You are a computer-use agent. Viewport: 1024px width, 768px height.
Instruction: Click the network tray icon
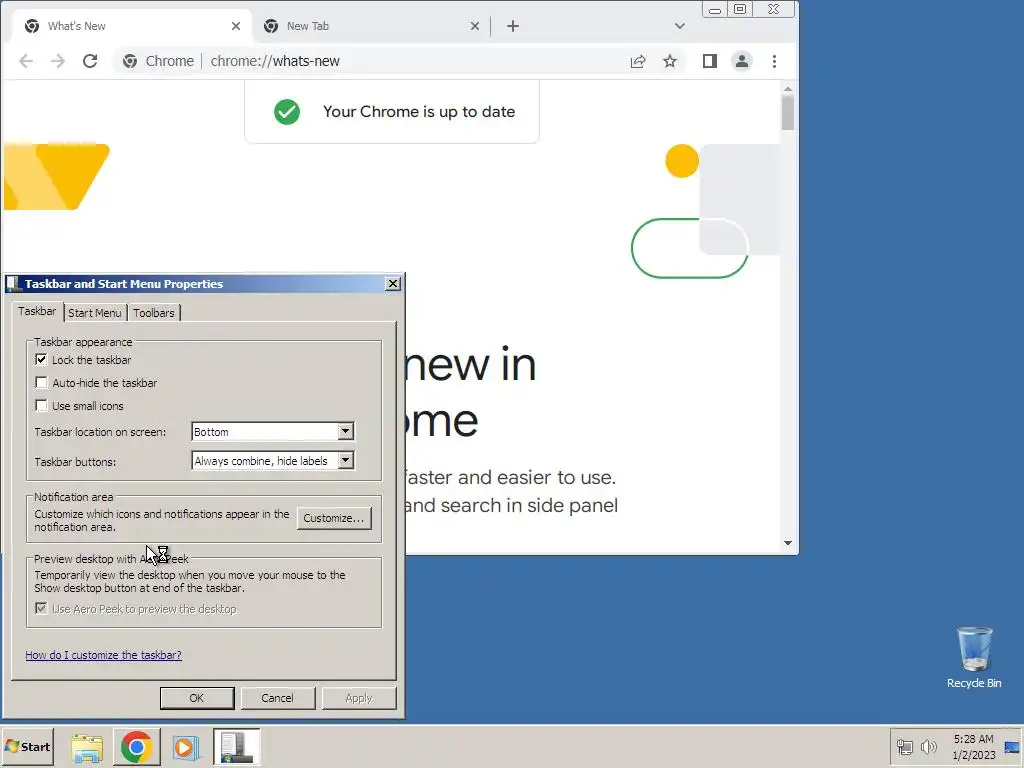click(x=904, y=747)
